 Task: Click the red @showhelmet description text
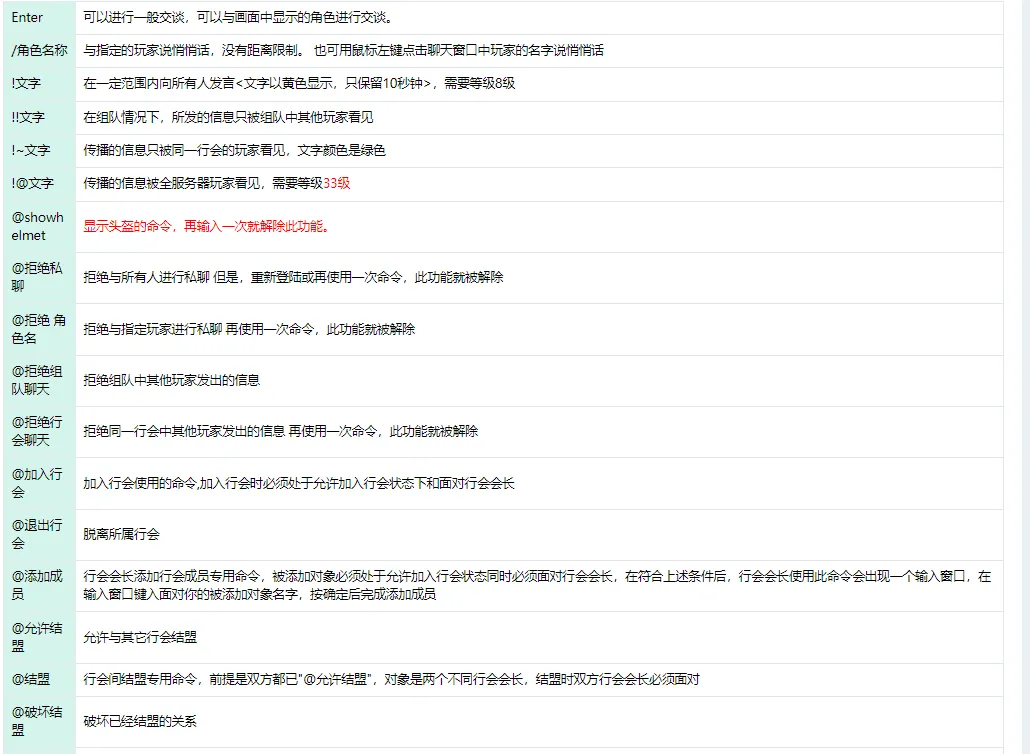[208, 226]
